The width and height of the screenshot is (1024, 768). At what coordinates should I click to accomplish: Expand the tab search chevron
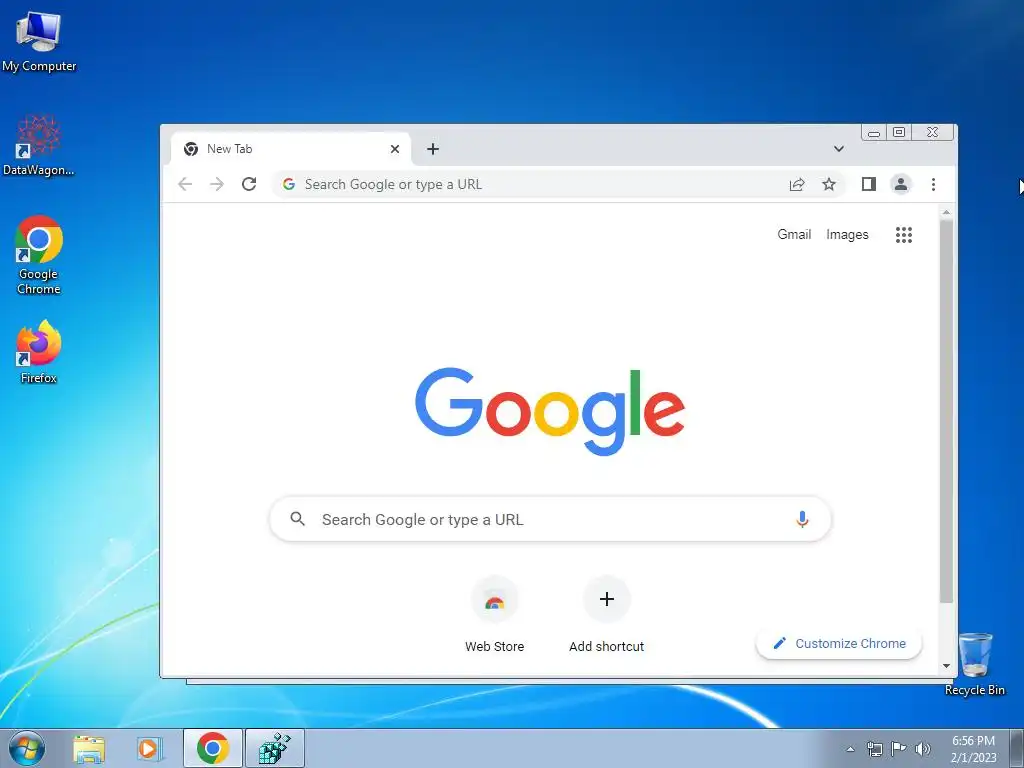pos(839,149)
